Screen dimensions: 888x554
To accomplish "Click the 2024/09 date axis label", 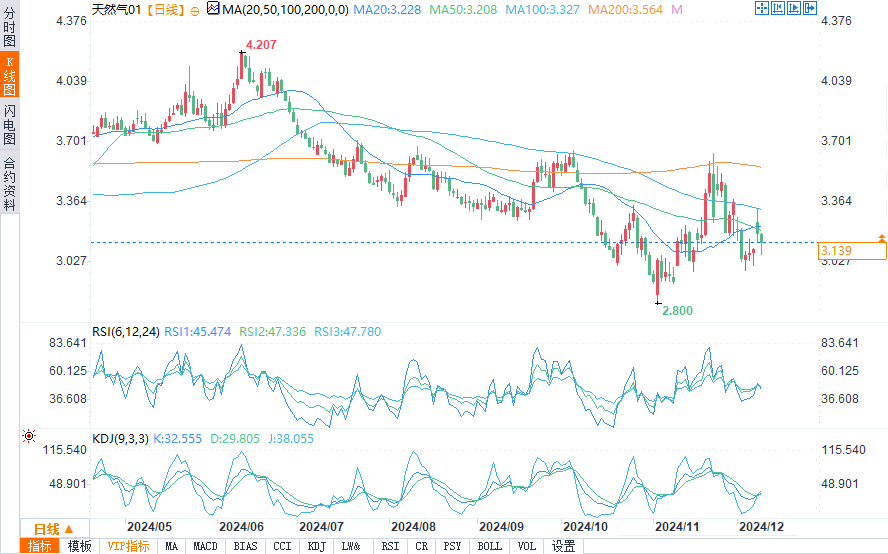I will coord(501,527).
